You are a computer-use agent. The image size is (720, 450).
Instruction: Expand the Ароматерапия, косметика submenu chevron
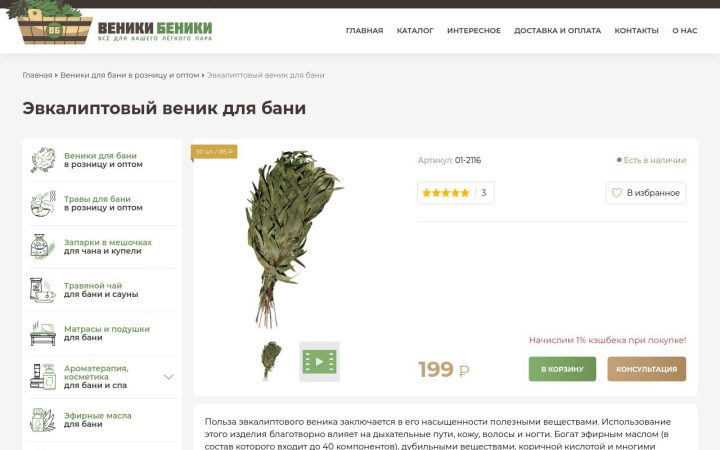[169, 377]
